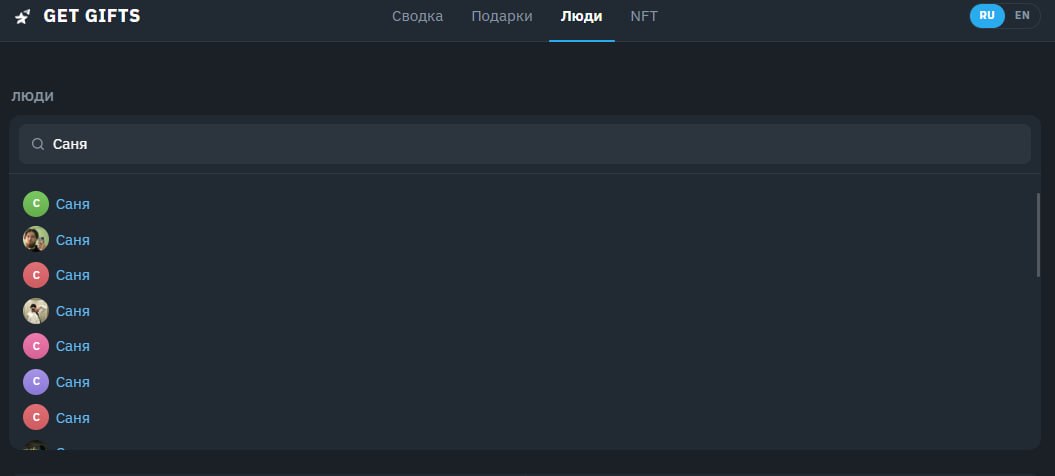Switch to the NFT tab
Viewport: 1055px width, 476px height.
(x=644, y=16)
